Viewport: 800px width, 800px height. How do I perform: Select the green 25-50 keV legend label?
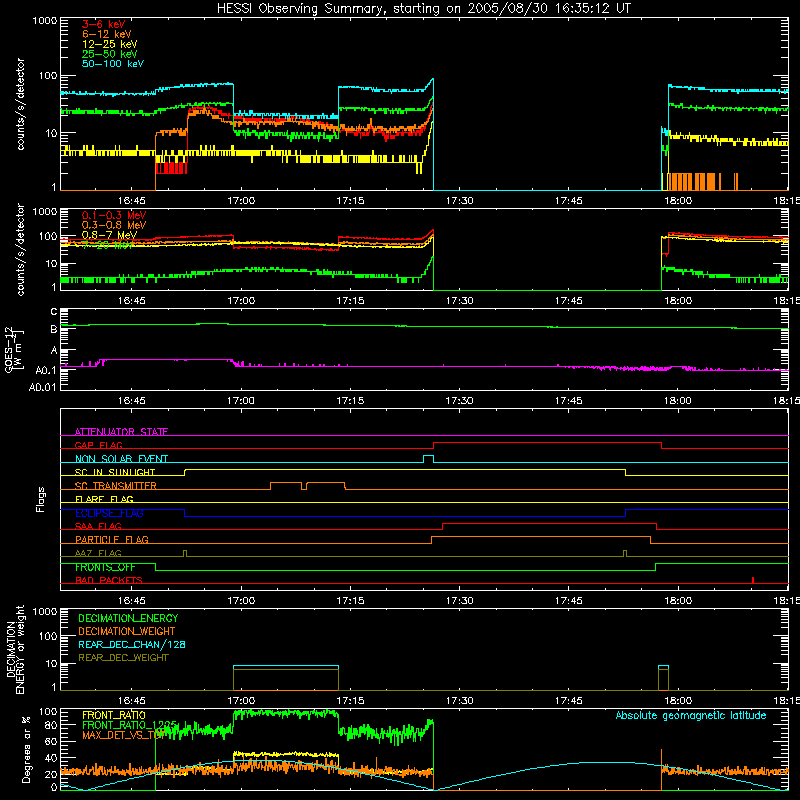(x=110, y=54)
